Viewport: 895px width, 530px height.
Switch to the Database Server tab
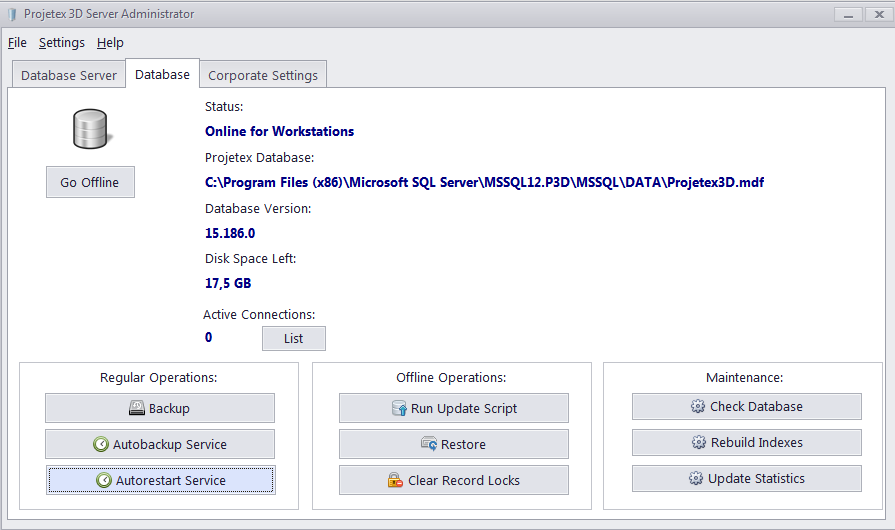point(68,75)
